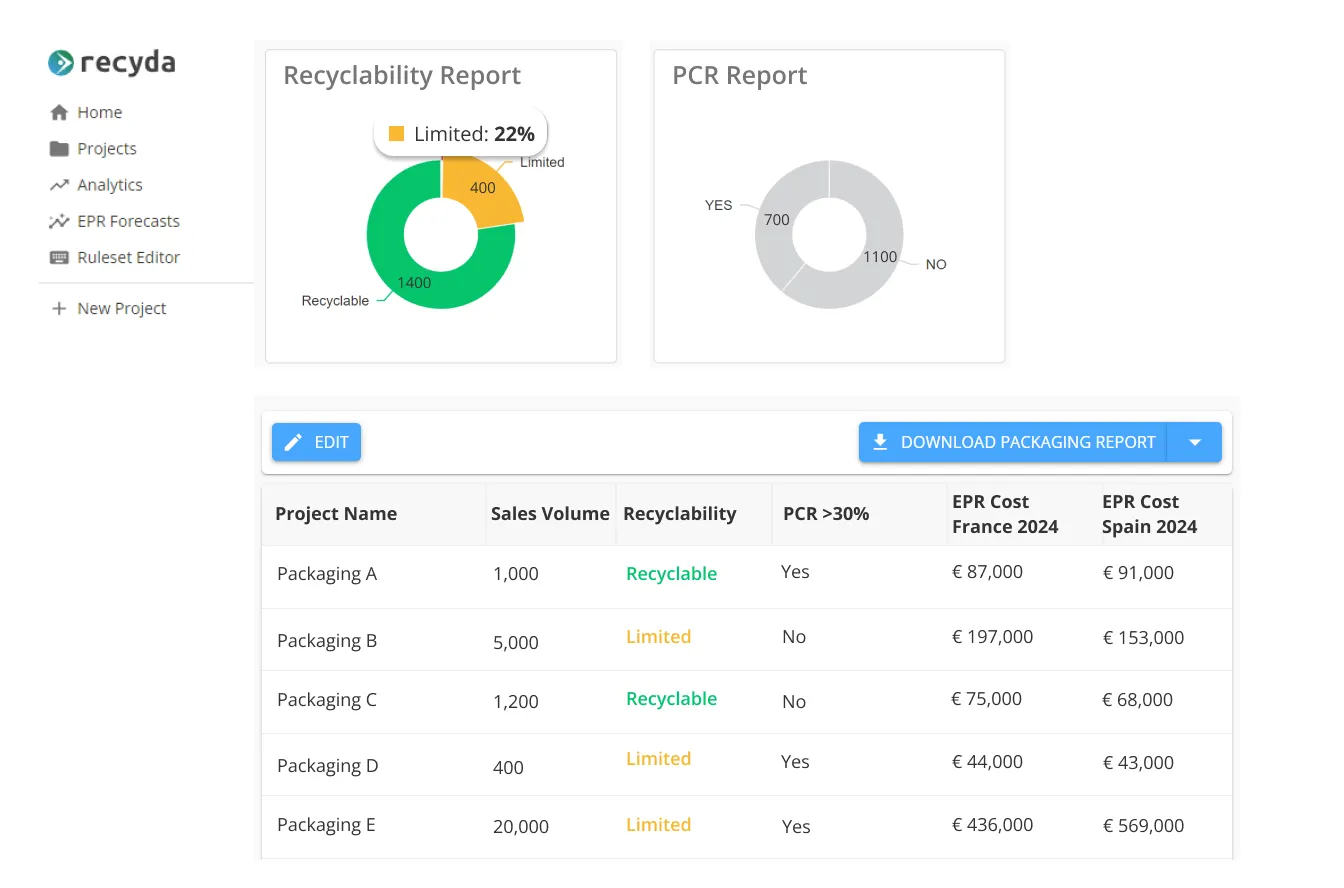Click the Ruleset Editor keyboard icon

click(x=59, y=257)
